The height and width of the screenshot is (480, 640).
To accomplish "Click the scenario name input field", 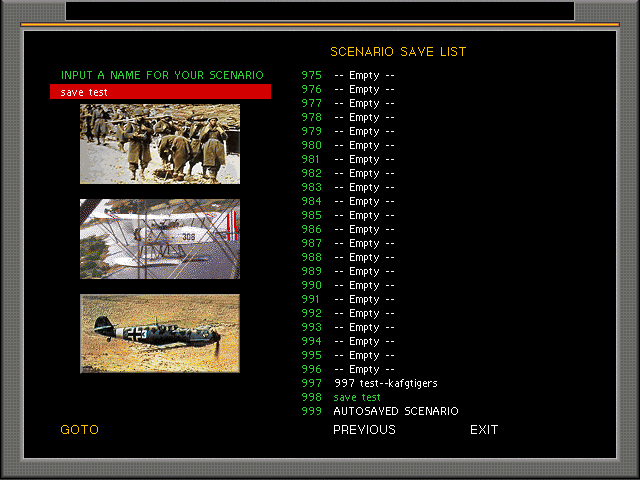I will [160, 92].
